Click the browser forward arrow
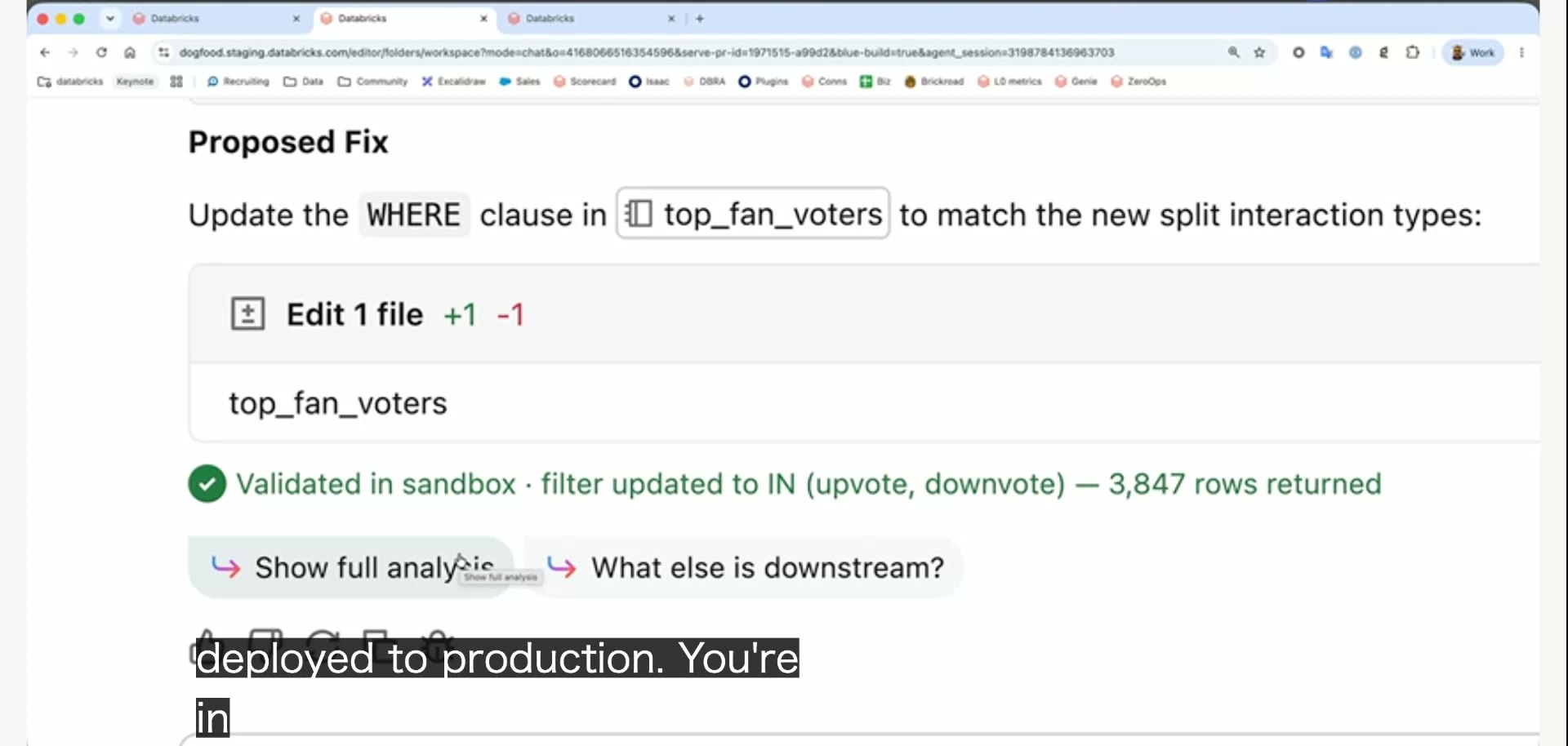Image resolution: width=1568 pixels, height=746 pixels. [73, 52]
